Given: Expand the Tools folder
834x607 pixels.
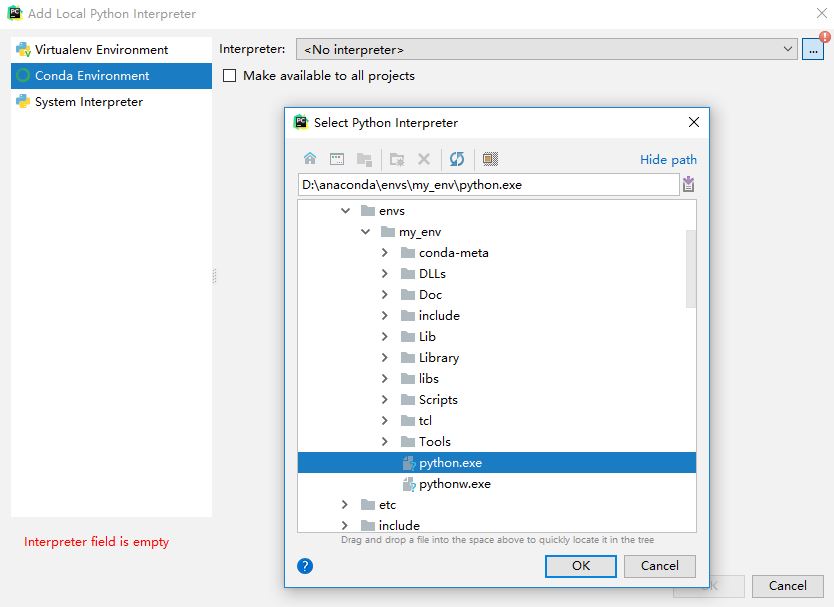Looking at the screenshot, I should click(x=385, y=442).
